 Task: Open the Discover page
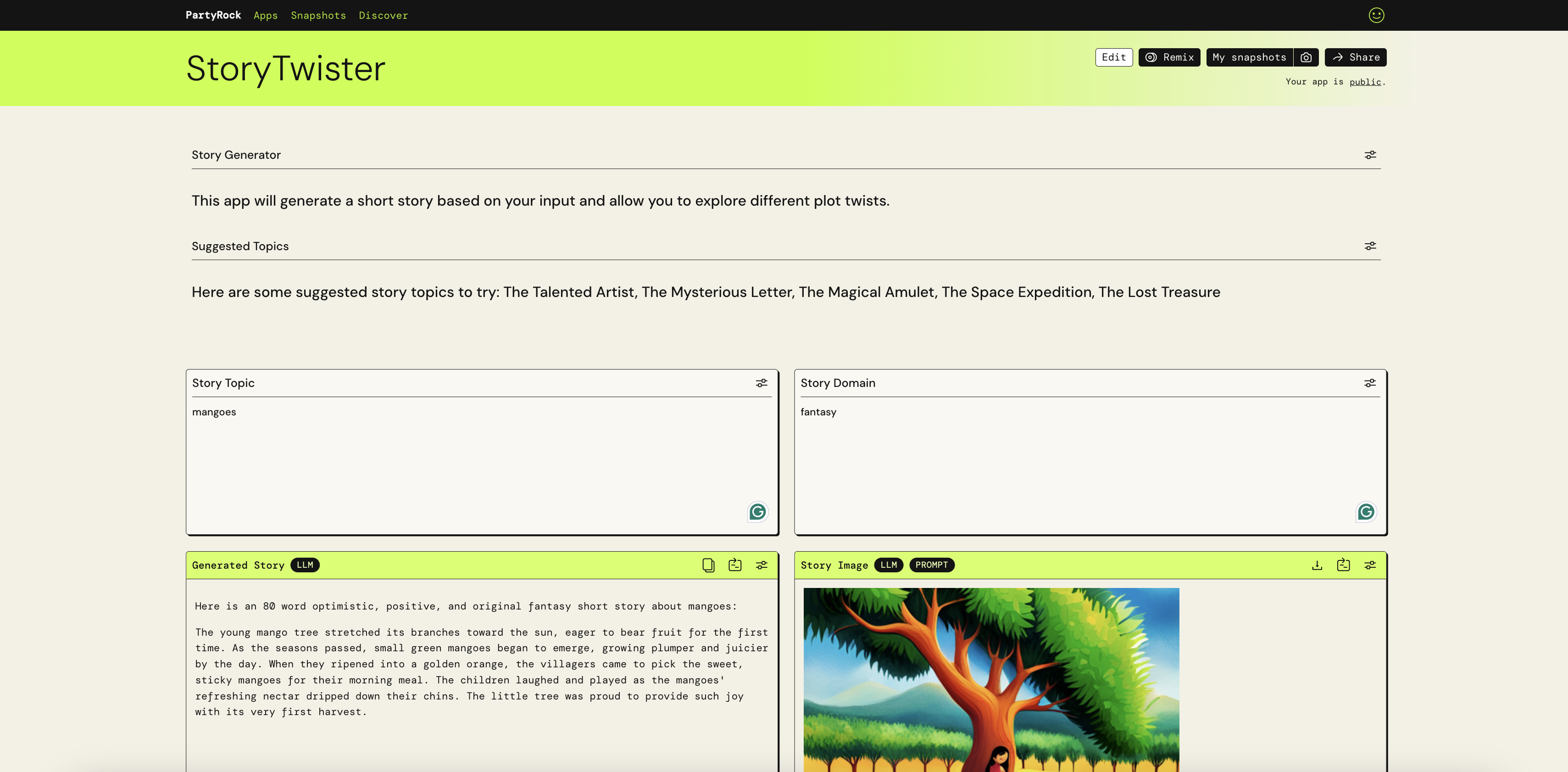click(x=383, y=15)
